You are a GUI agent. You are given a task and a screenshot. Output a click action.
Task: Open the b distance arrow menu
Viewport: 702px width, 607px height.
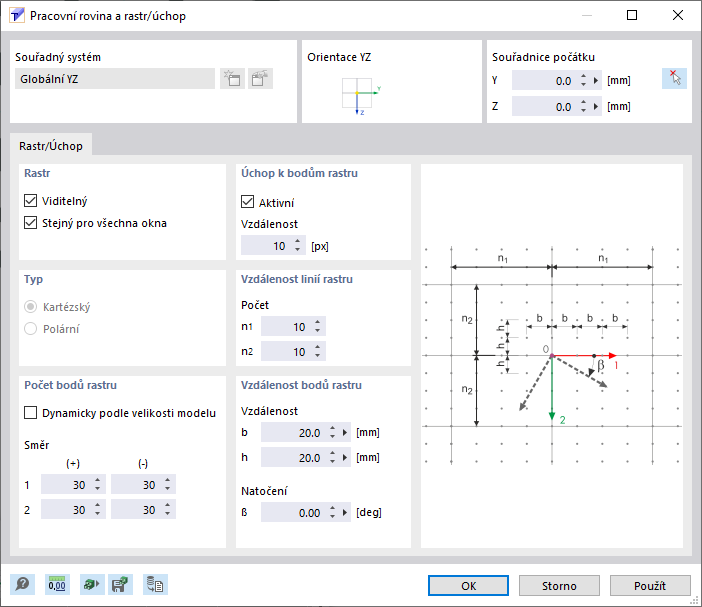(345, 432)
